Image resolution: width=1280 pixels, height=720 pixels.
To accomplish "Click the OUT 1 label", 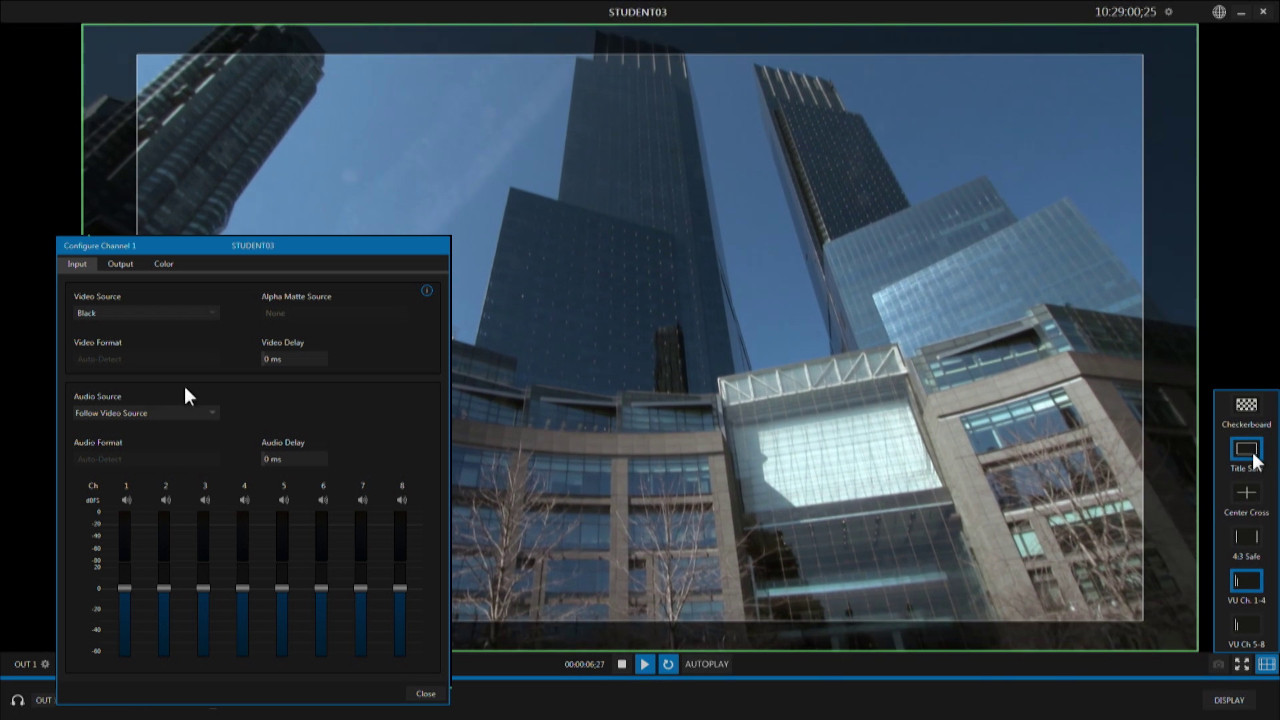I will pyautogui.click(x=25, y=664).
